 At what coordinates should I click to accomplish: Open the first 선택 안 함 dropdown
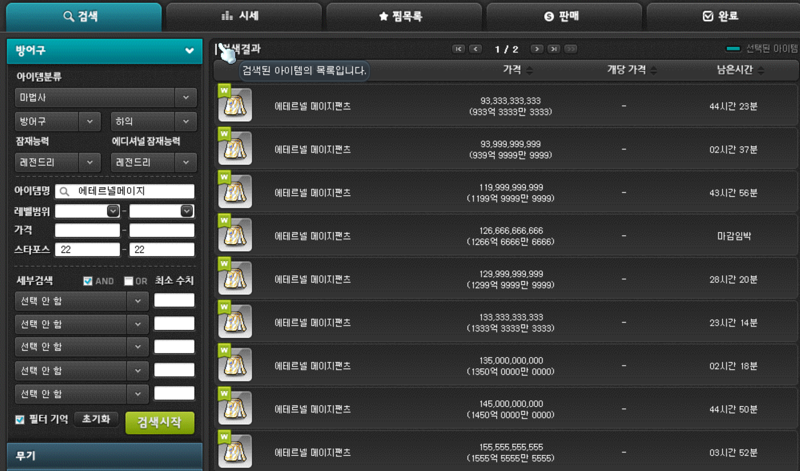[x=82, y=301]
